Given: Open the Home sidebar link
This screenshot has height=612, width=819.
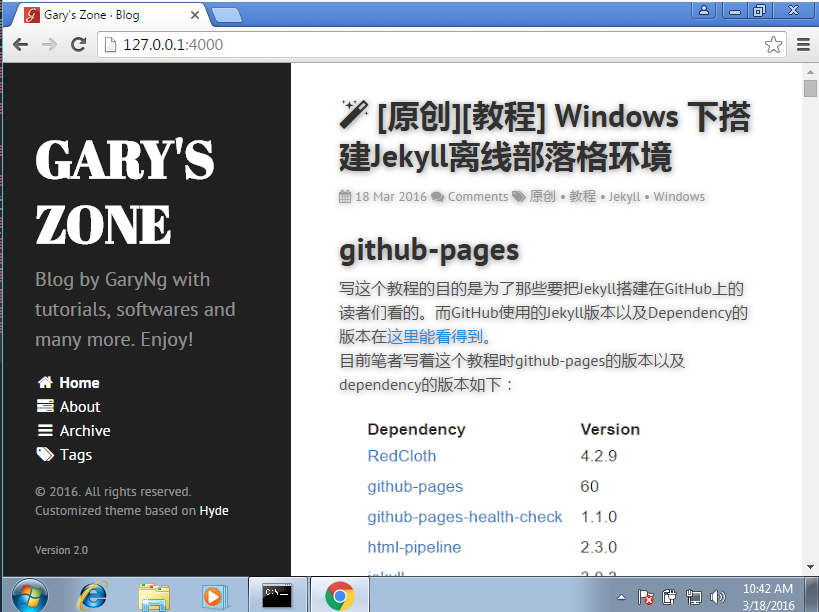Looking at the screenshot, I should pyautogui.click(x=79, y=383).
